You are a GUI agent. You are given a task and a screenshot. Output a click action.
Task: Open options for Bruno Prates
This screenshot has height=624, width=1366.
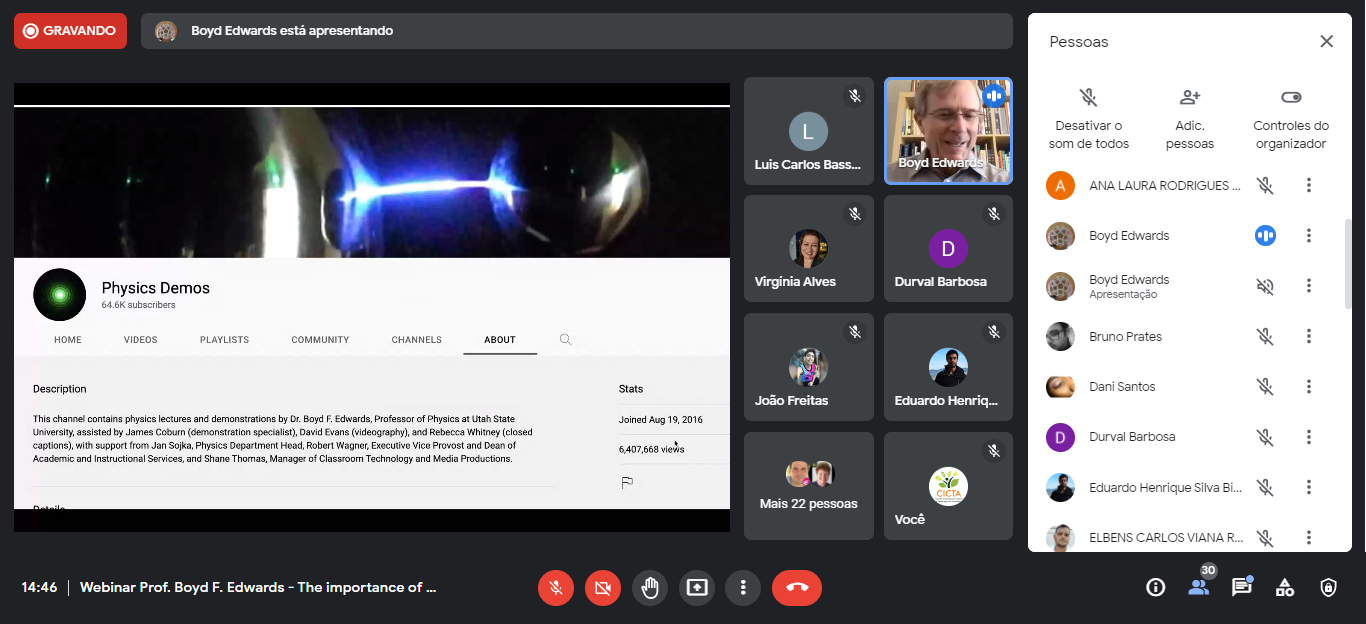click(1308, 337)
